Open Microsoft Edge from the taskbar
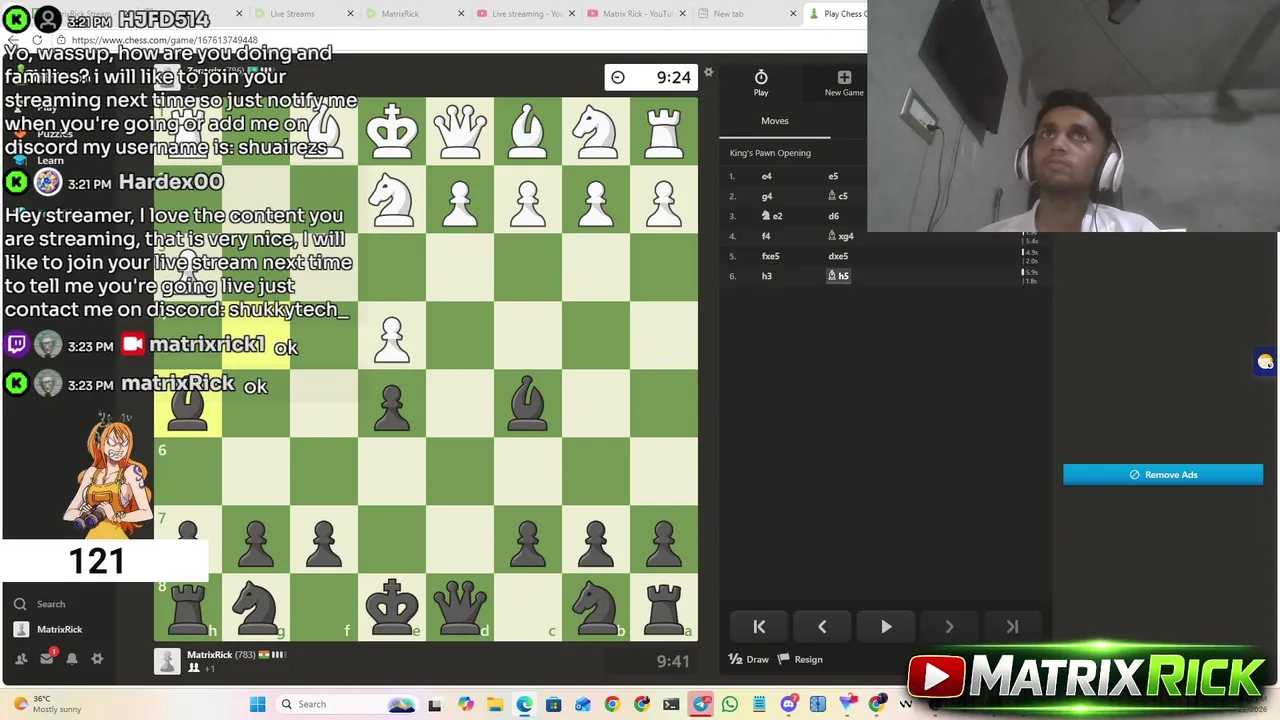Screen dimensions: 1280x720 (524, 705)
